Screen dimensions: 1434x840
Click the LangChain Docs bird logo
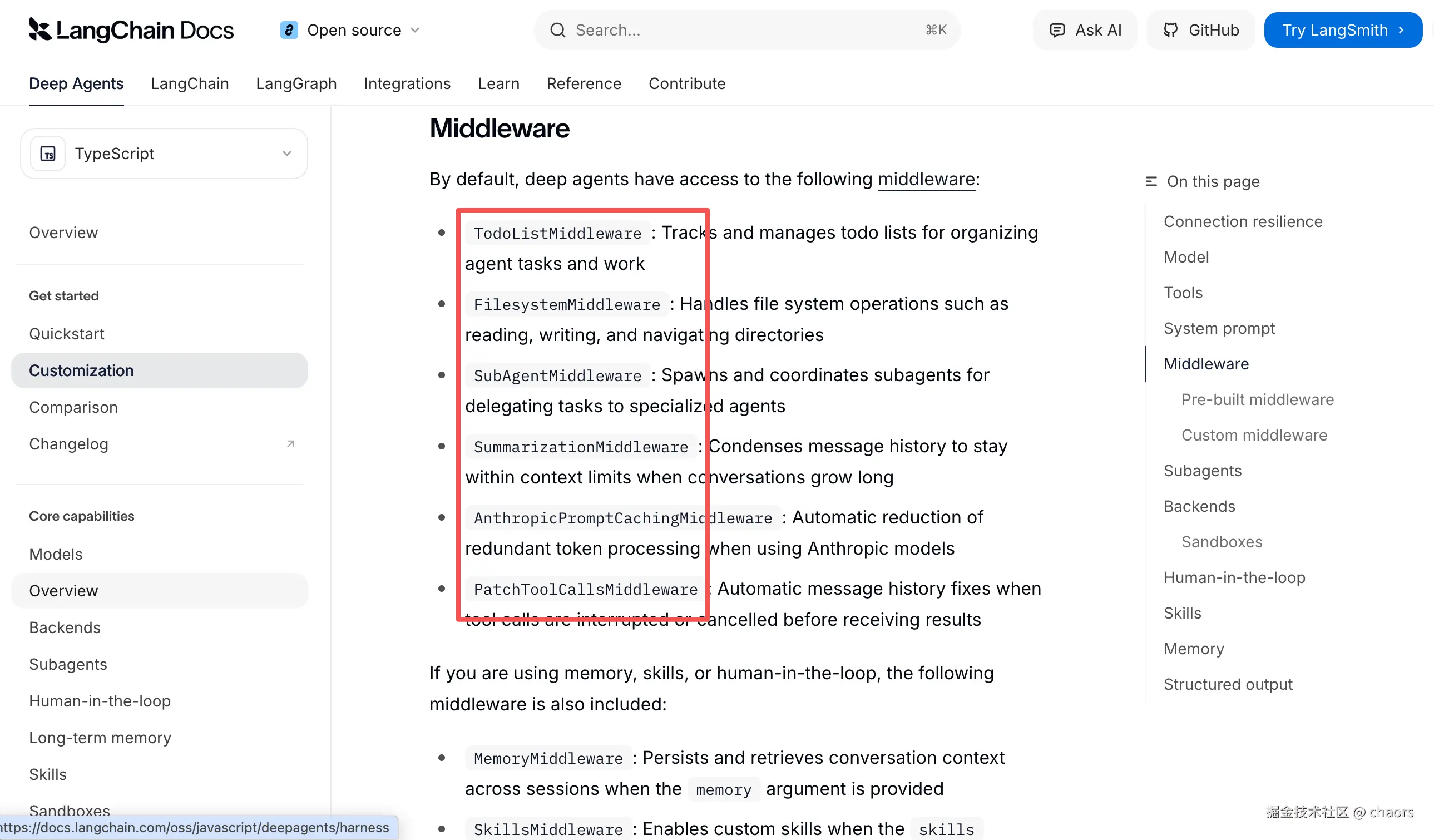(x=40, y=29)
